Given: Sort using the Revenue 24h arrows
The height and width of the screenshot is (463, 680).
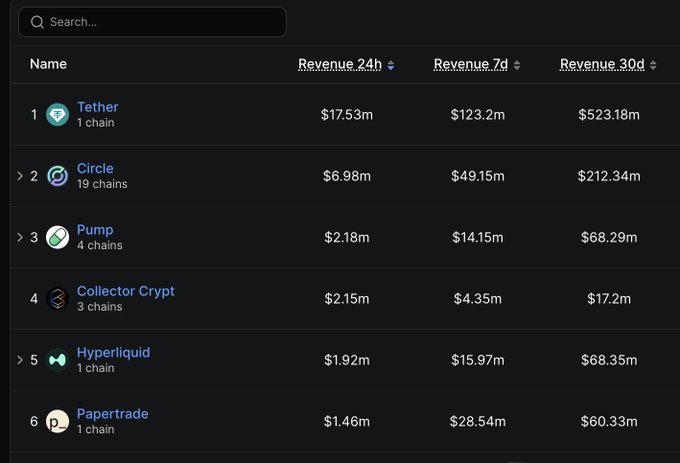Looking at the screenshot, I should tap(391, 65).
